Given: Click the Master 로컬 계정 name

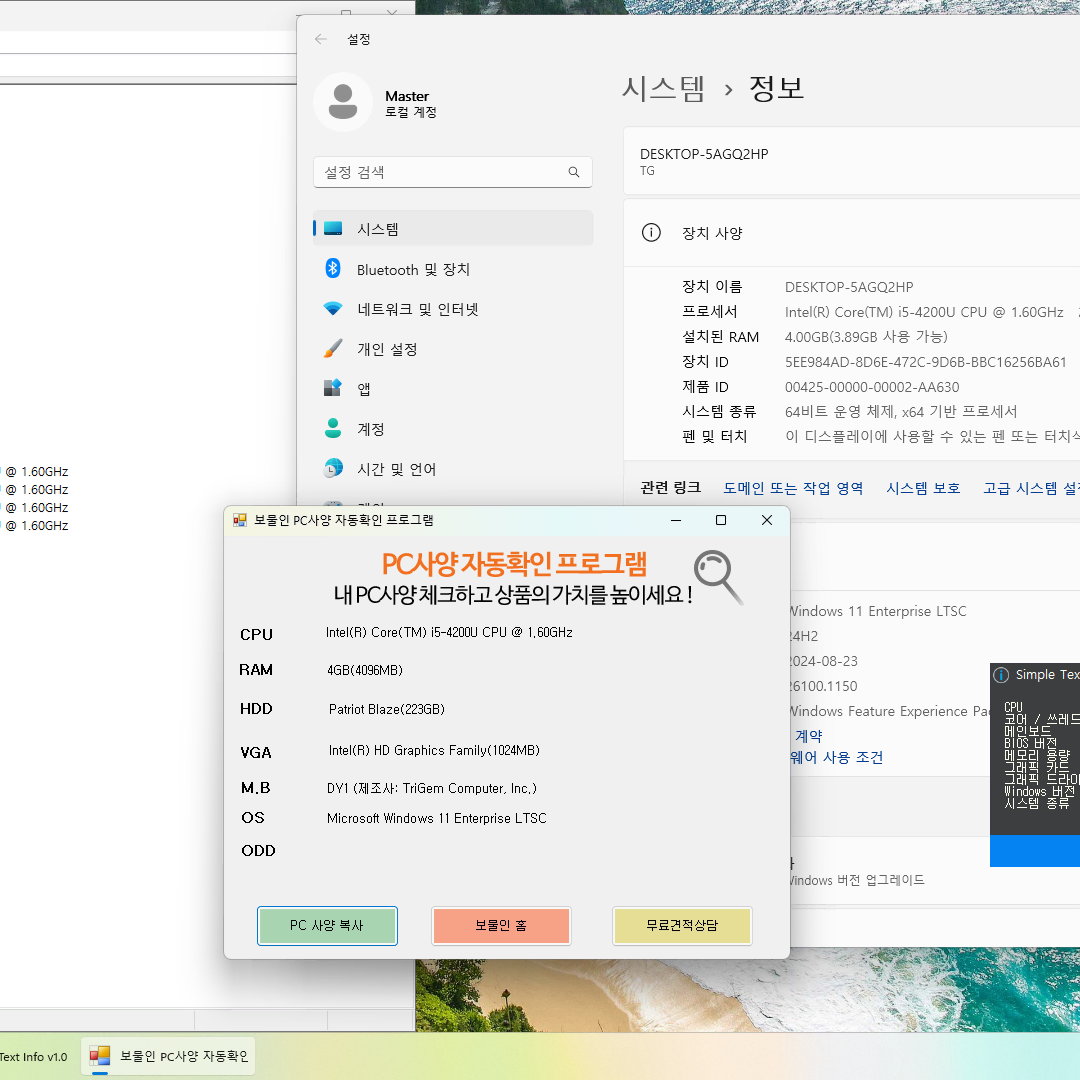Looking at the screenshot, I should pyautogui.click(x=411, y=103).
